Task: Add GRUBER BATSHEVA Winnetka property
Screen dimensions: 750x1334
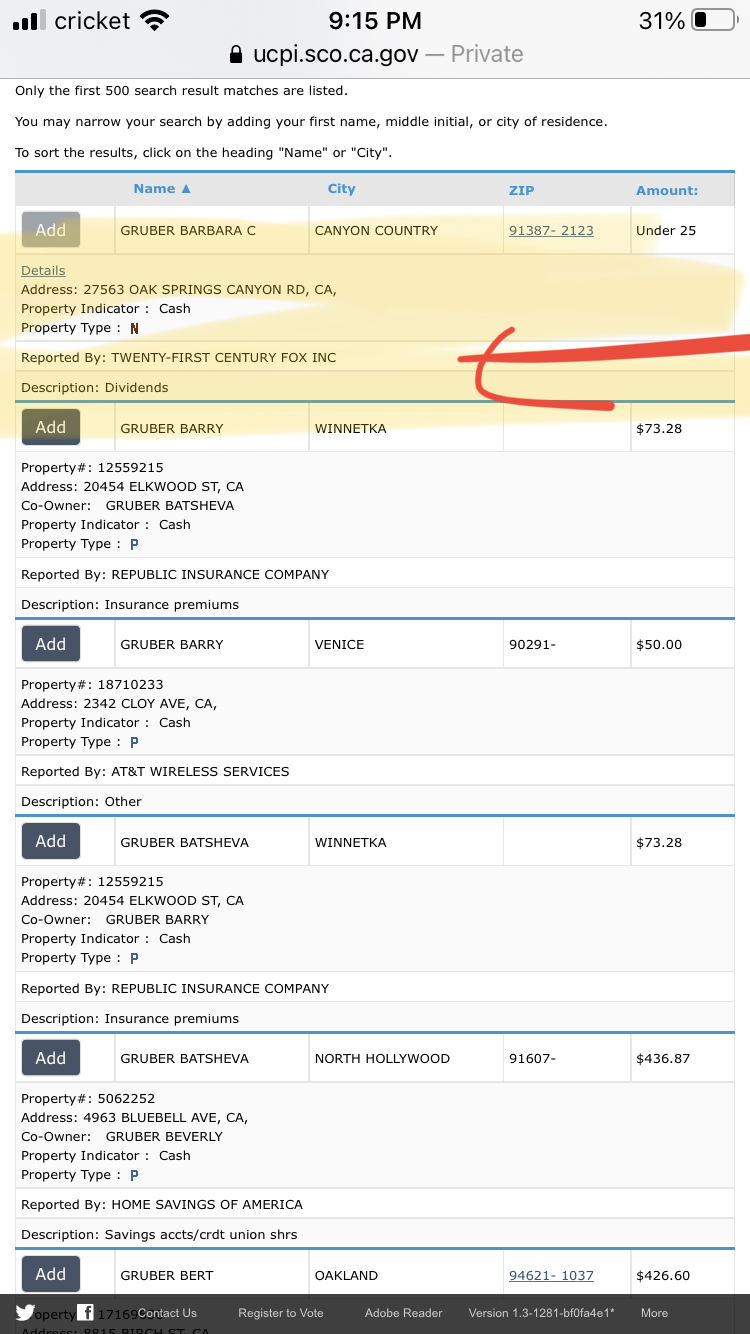Action: (51, 841)
